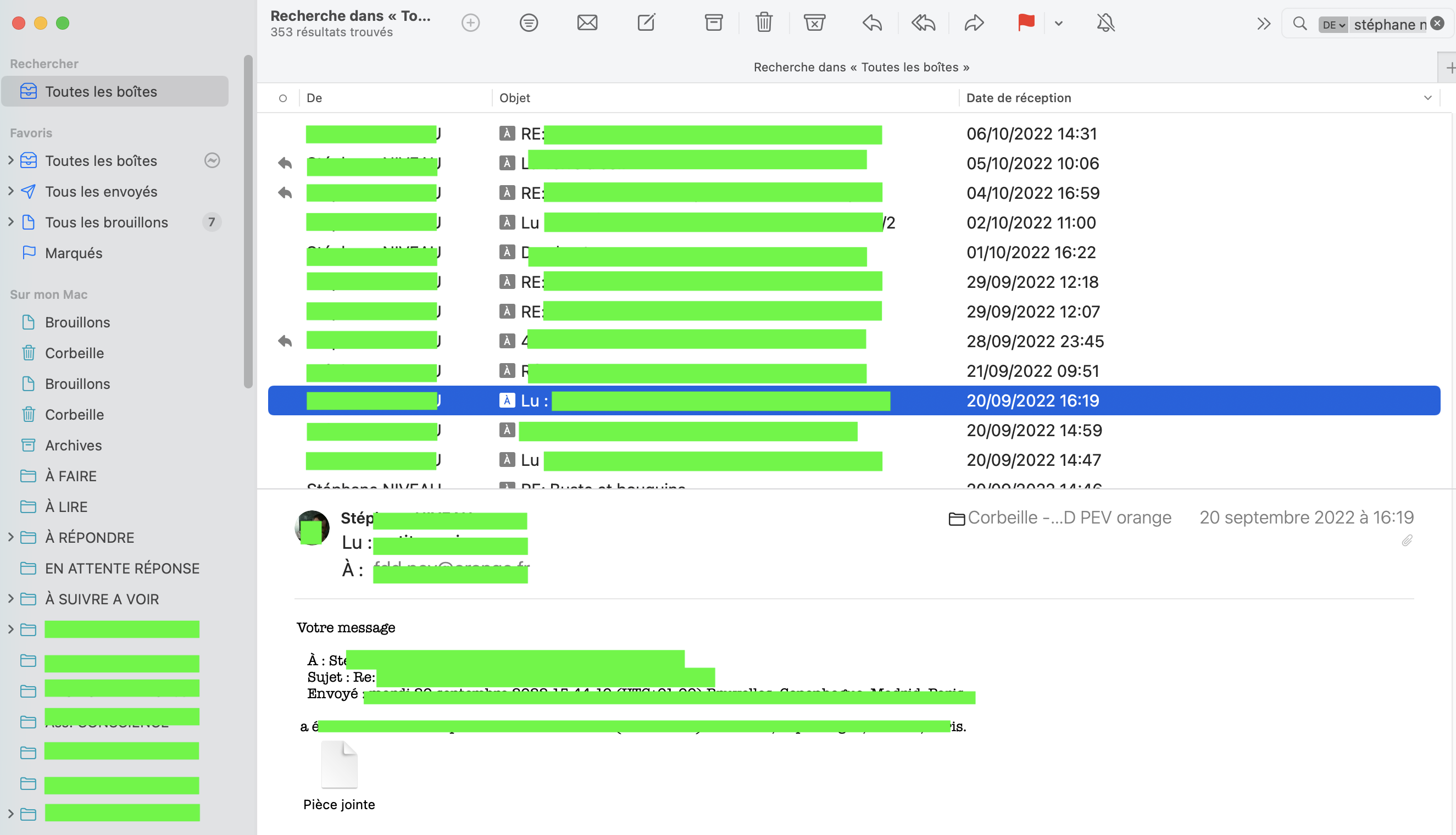Select the Marqués mailbox
Viewport: 1456px width, 835px height.
click(x=74, y=253)
